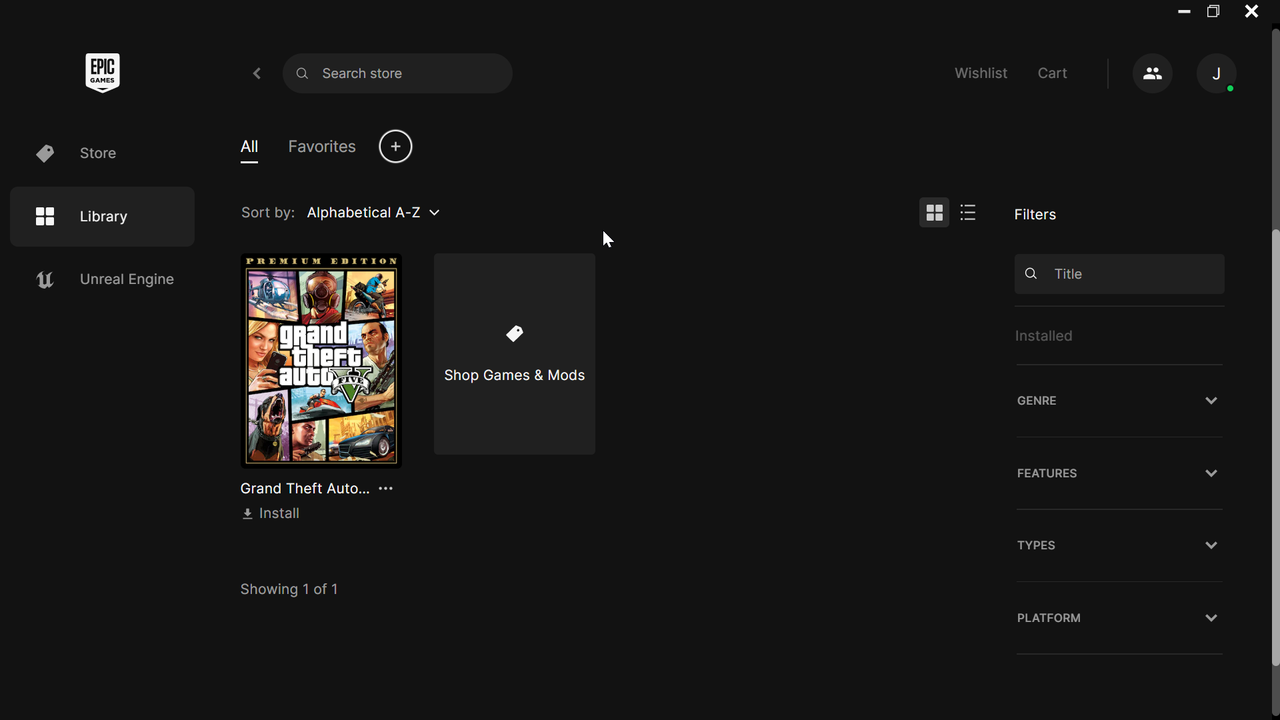Screen dimensions: 1280x720
Task: Click the search magnifier icon in store search
Action: pyautogui.click(x=302, y=73)
